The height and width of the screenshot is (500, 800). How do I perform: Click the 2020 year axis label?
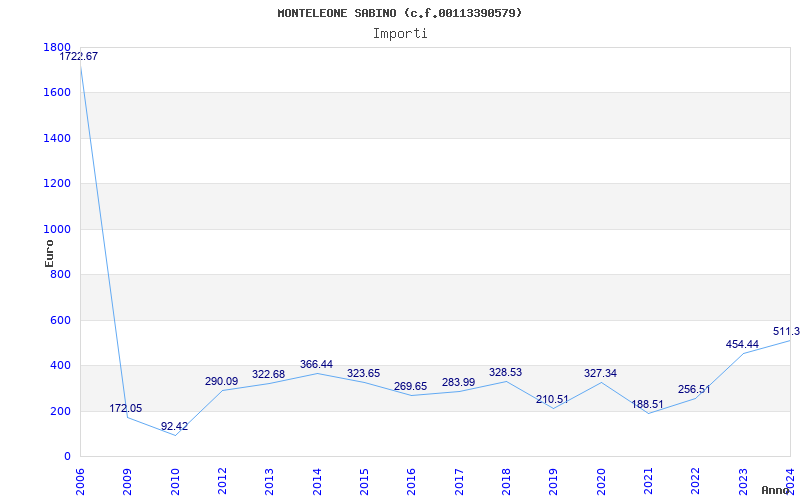(x=601, y=482)
